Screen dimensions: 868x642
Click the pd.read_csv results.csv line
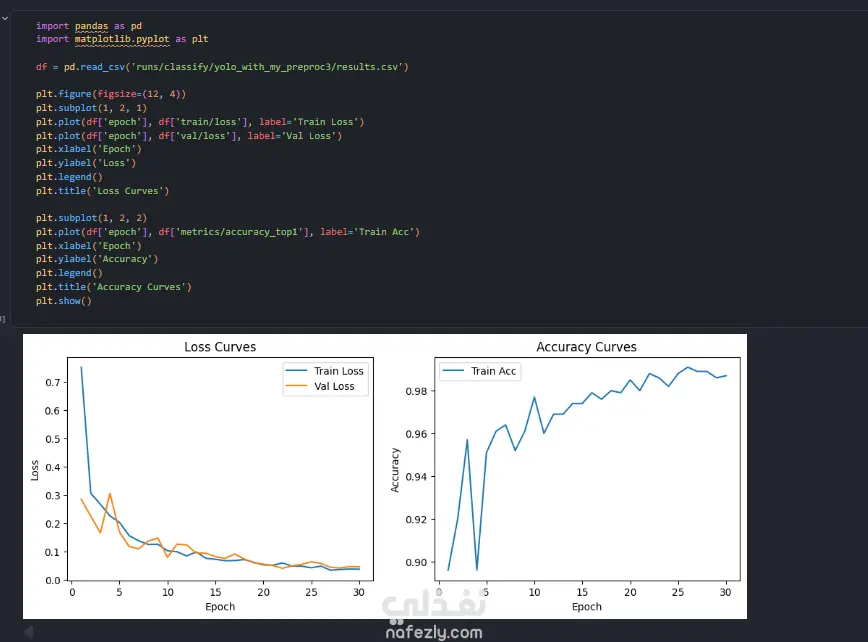(x=222, y=66)
